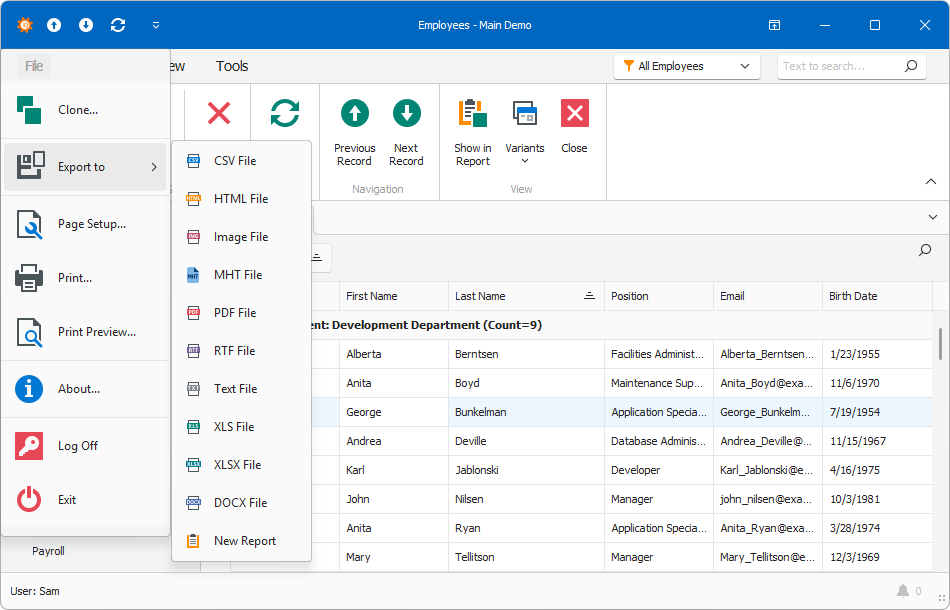
Task: Click the up-arrow icon in the quick access toolbar
Action: point(54,25)
